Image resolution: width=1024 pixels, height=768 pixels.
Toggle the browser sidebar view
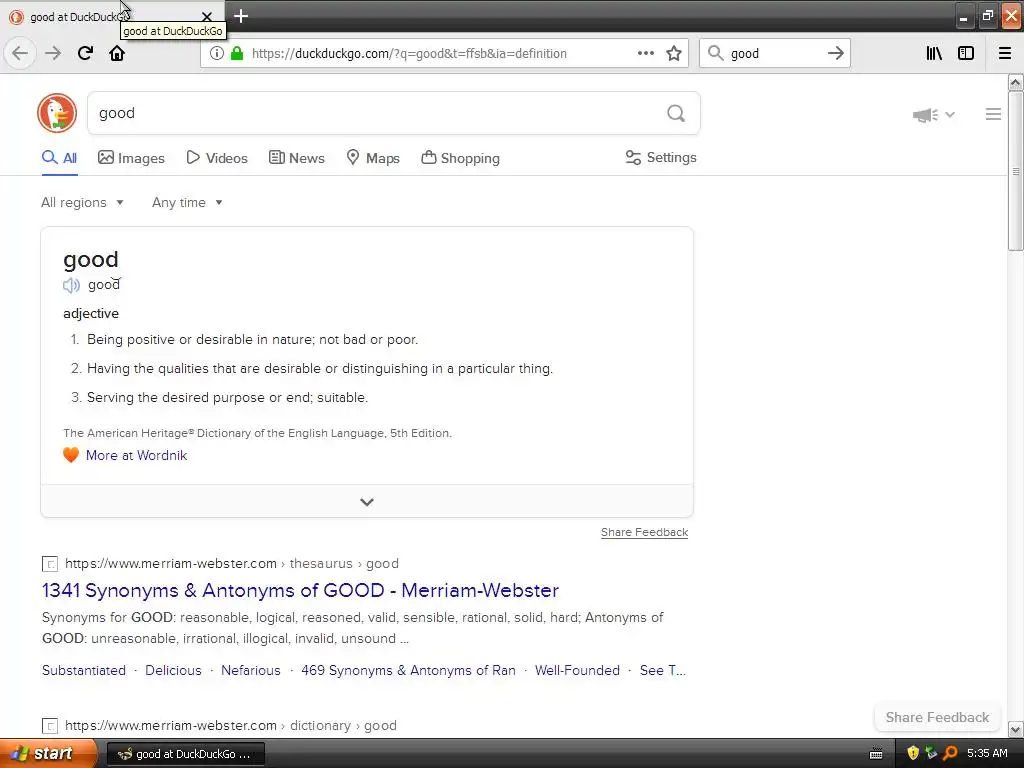966,54
